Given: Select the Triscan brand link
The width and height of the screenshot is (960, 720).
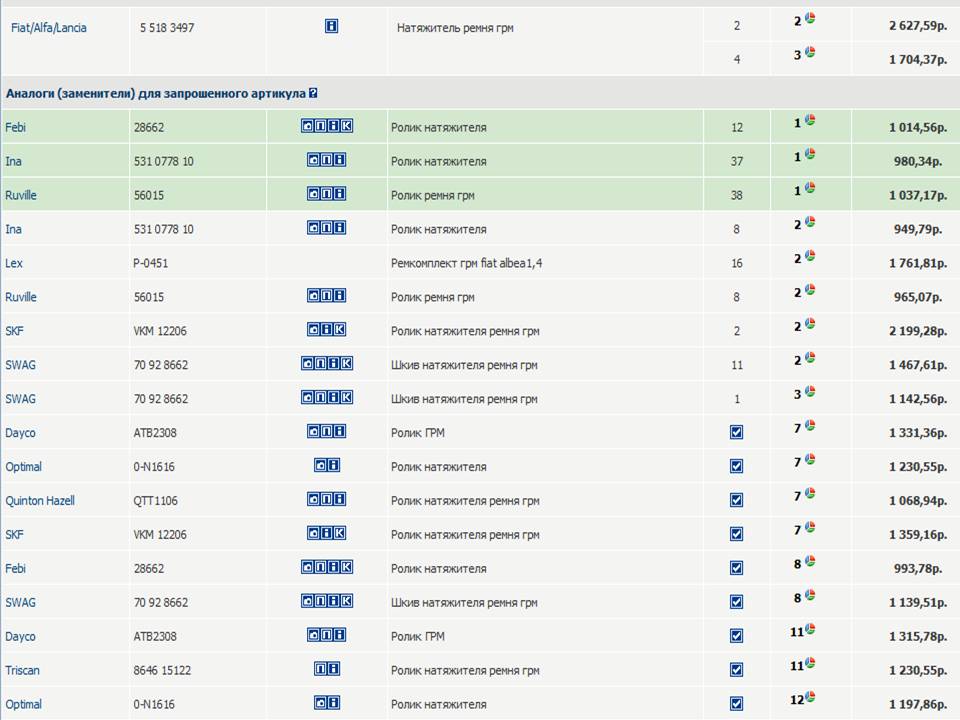Looking at the screenshot, I should point(23,670).
